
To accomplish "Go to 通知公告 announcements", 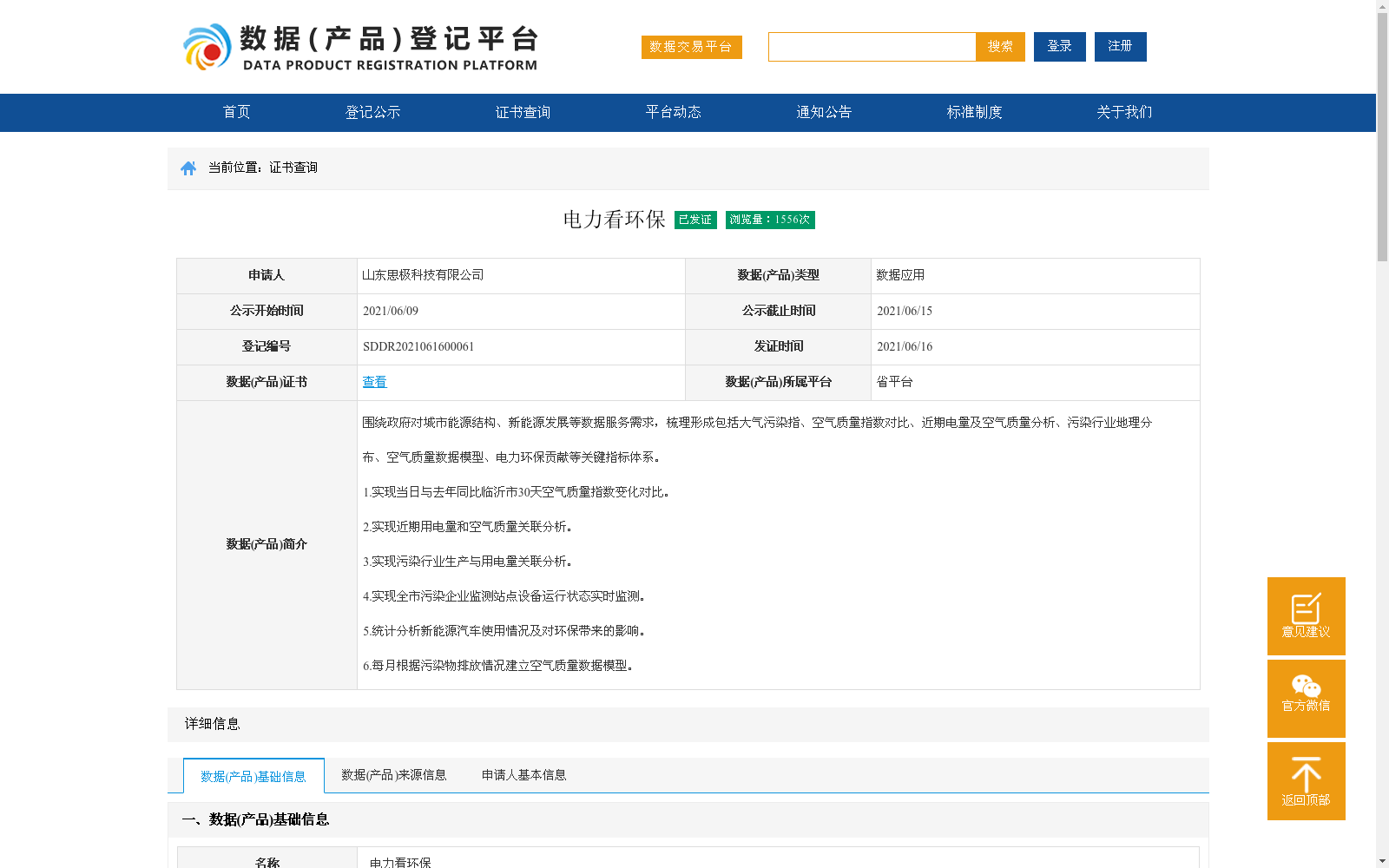I will [823, 112].
